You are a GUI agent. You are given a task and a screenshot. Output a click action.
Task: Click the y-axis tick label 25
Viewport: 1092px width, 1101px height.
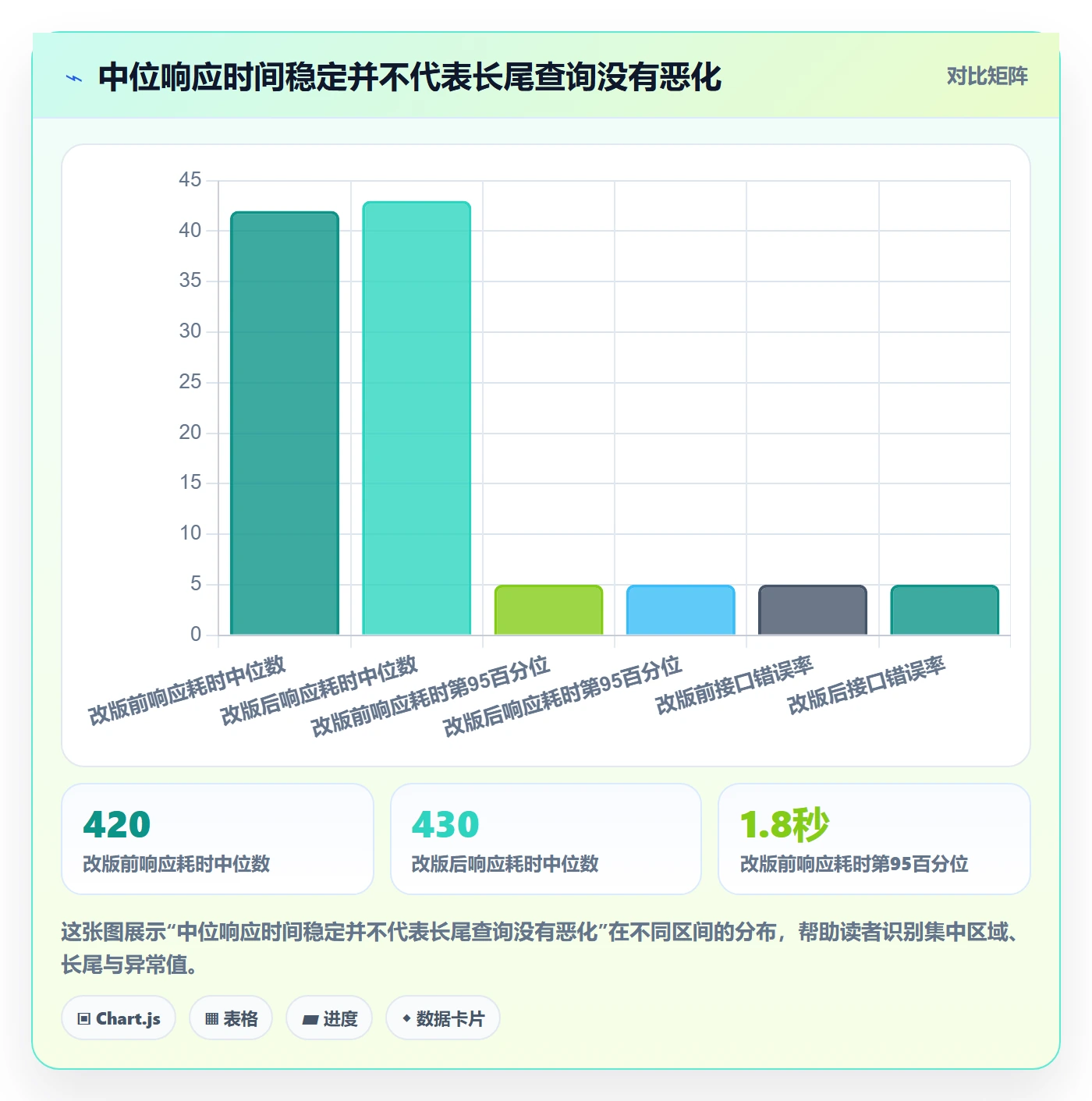(190, 382)
